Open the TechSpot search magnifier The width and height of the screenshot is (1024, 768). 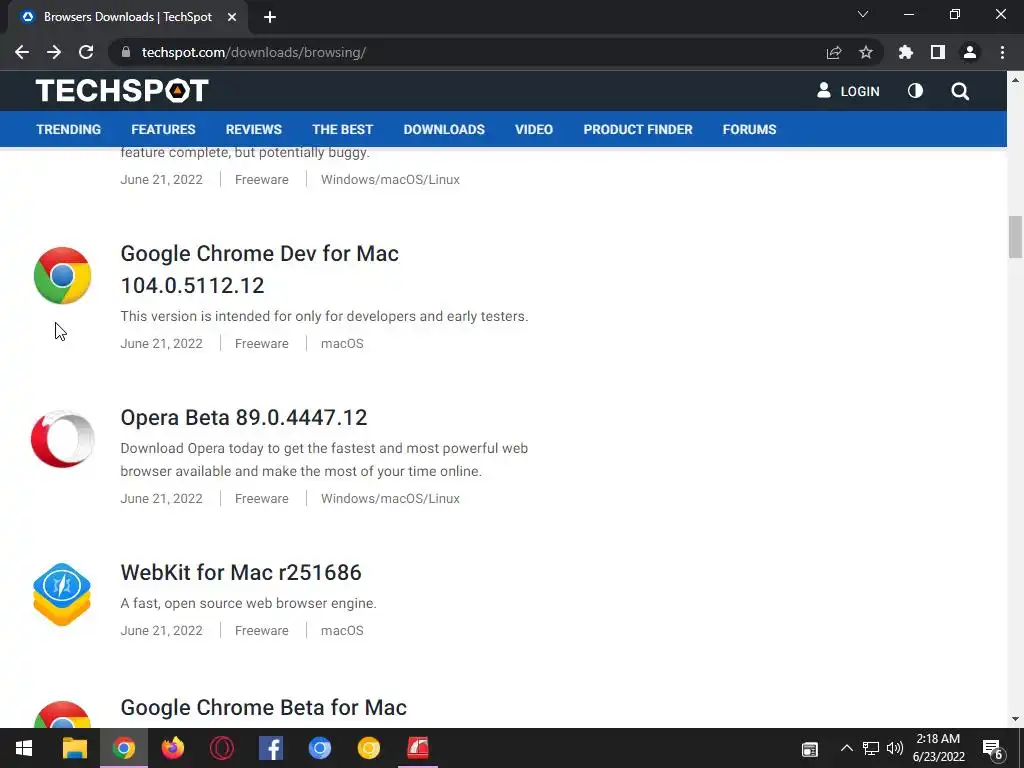tap(960, 91)
